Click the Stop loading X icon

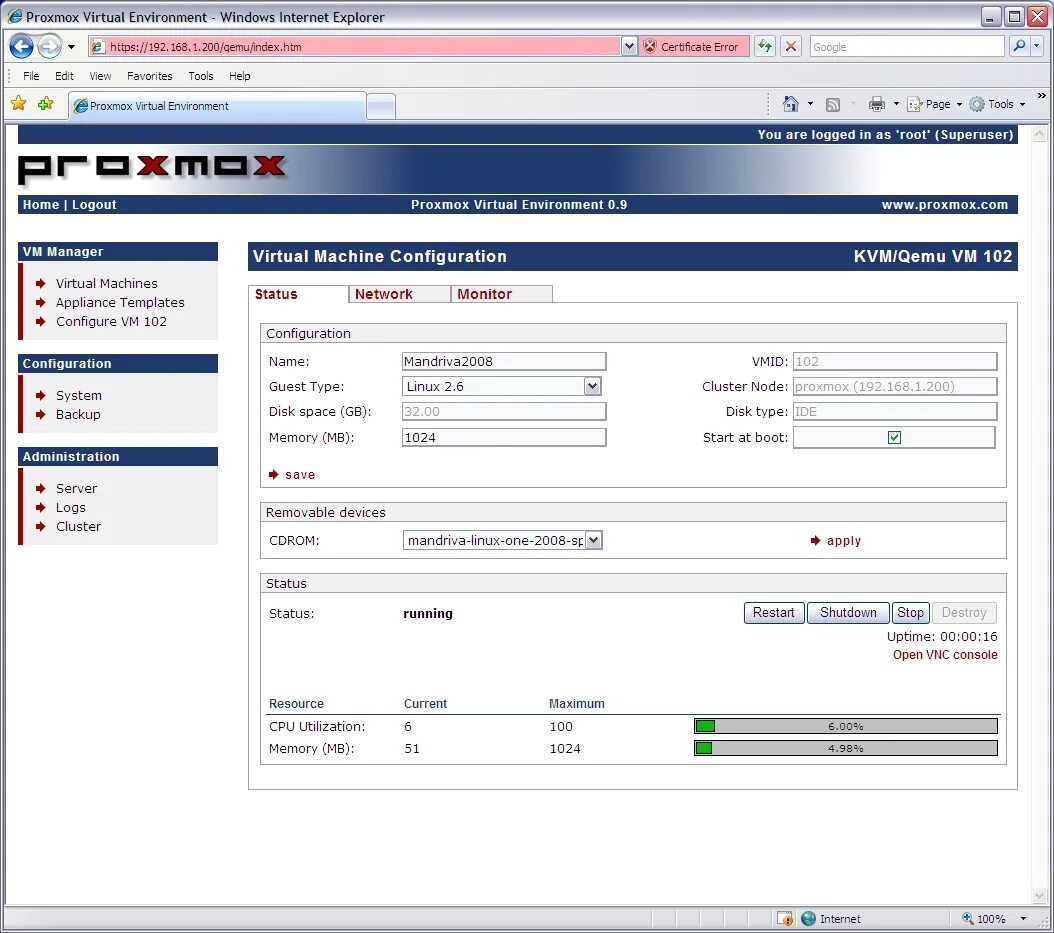(790, 46)
